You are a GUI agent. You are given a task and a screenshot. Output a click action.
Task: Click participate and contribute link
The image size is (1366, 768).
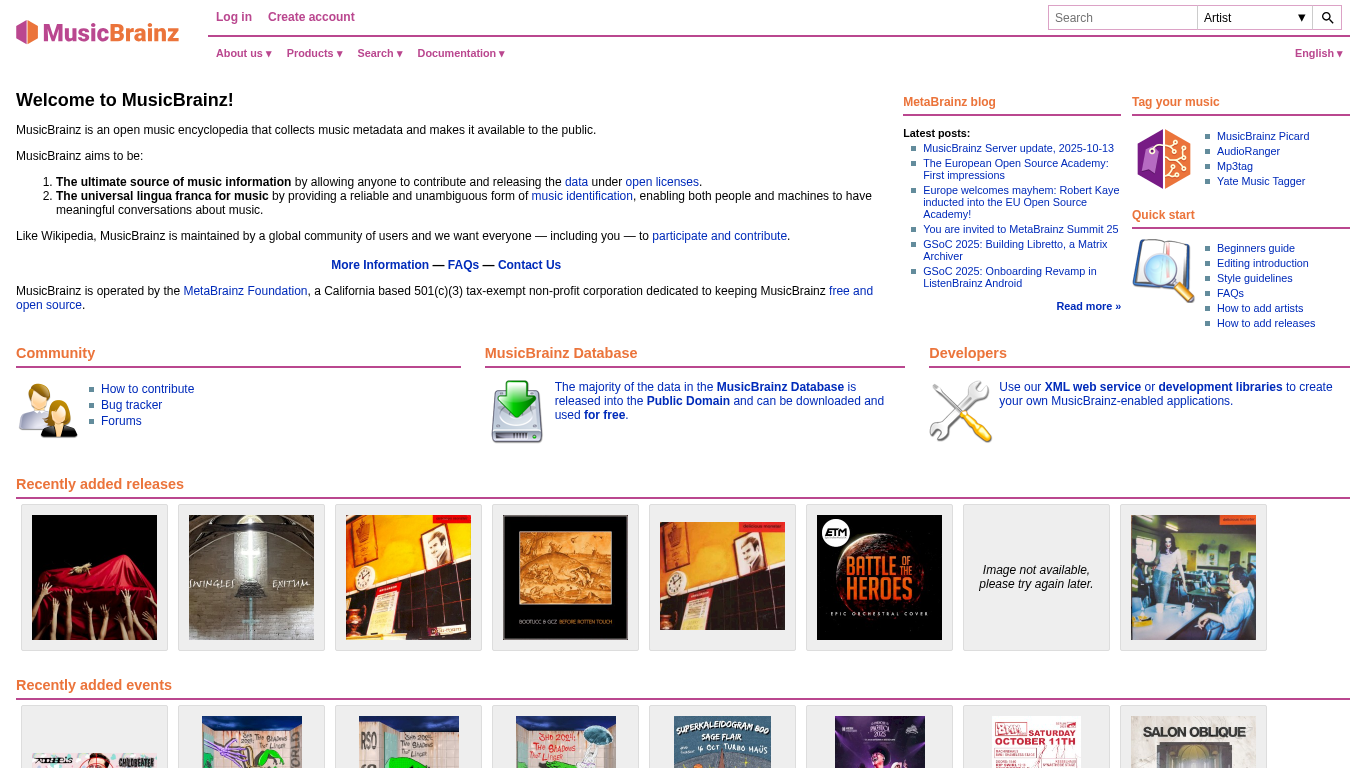(x=720, y=236)
